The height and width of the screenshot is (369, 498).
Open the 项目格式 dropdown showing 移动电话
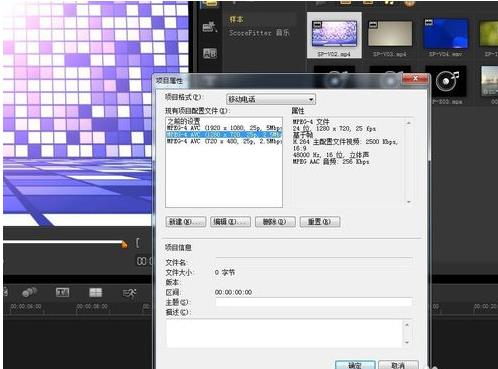coord(271,99)
